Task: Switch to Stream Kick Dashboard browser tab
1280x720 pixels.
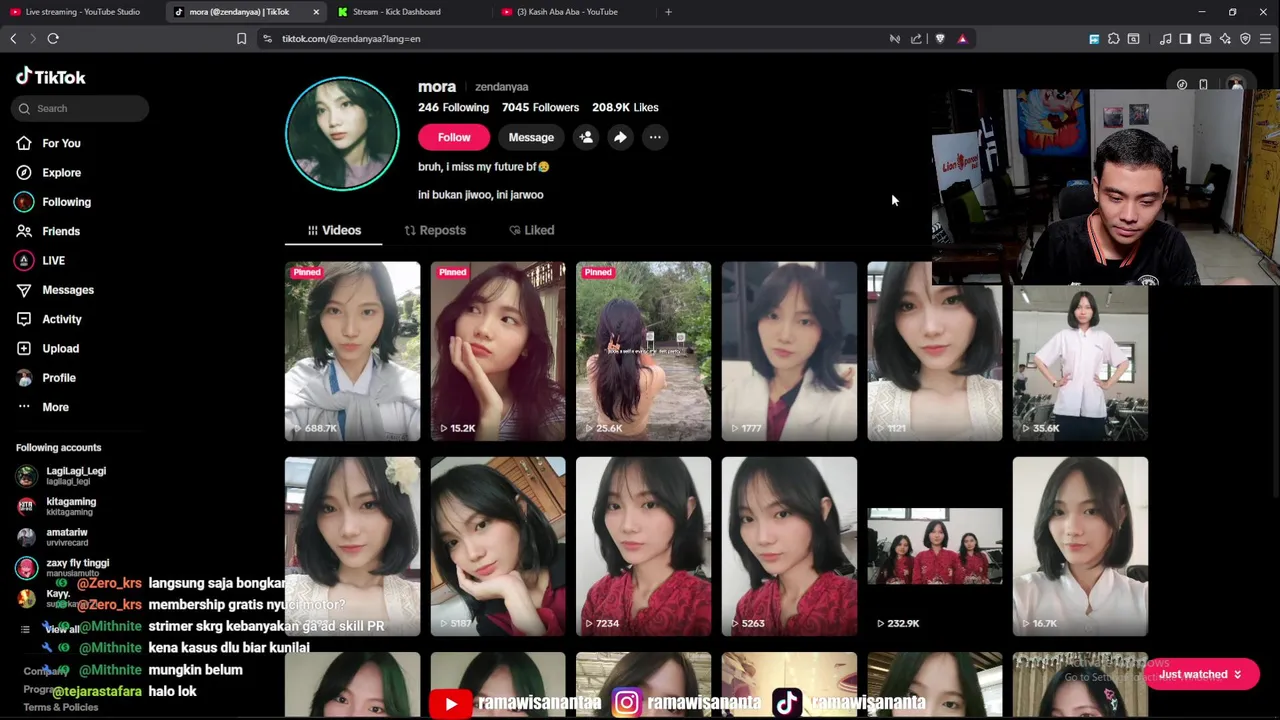Action: (x=396, y=12)
